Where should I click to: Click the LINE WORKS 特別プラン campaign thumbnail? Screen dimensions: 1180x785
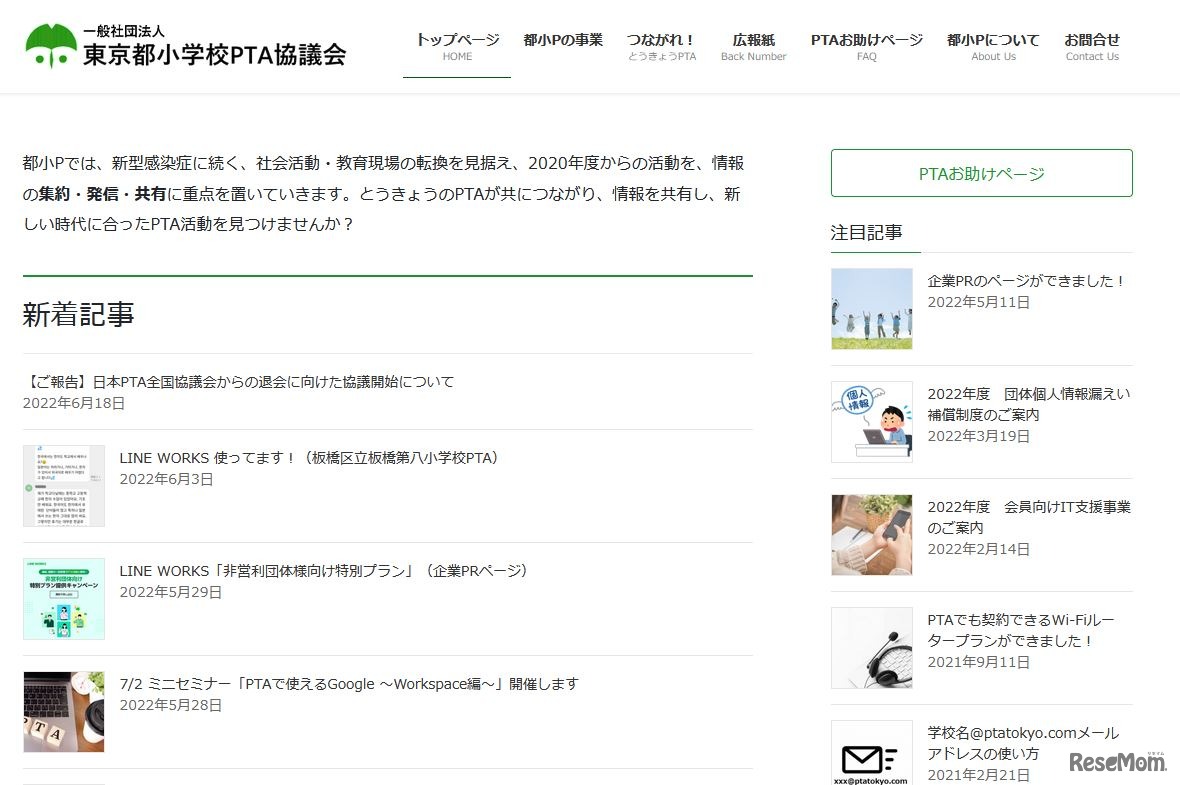(x=64, y=598)
